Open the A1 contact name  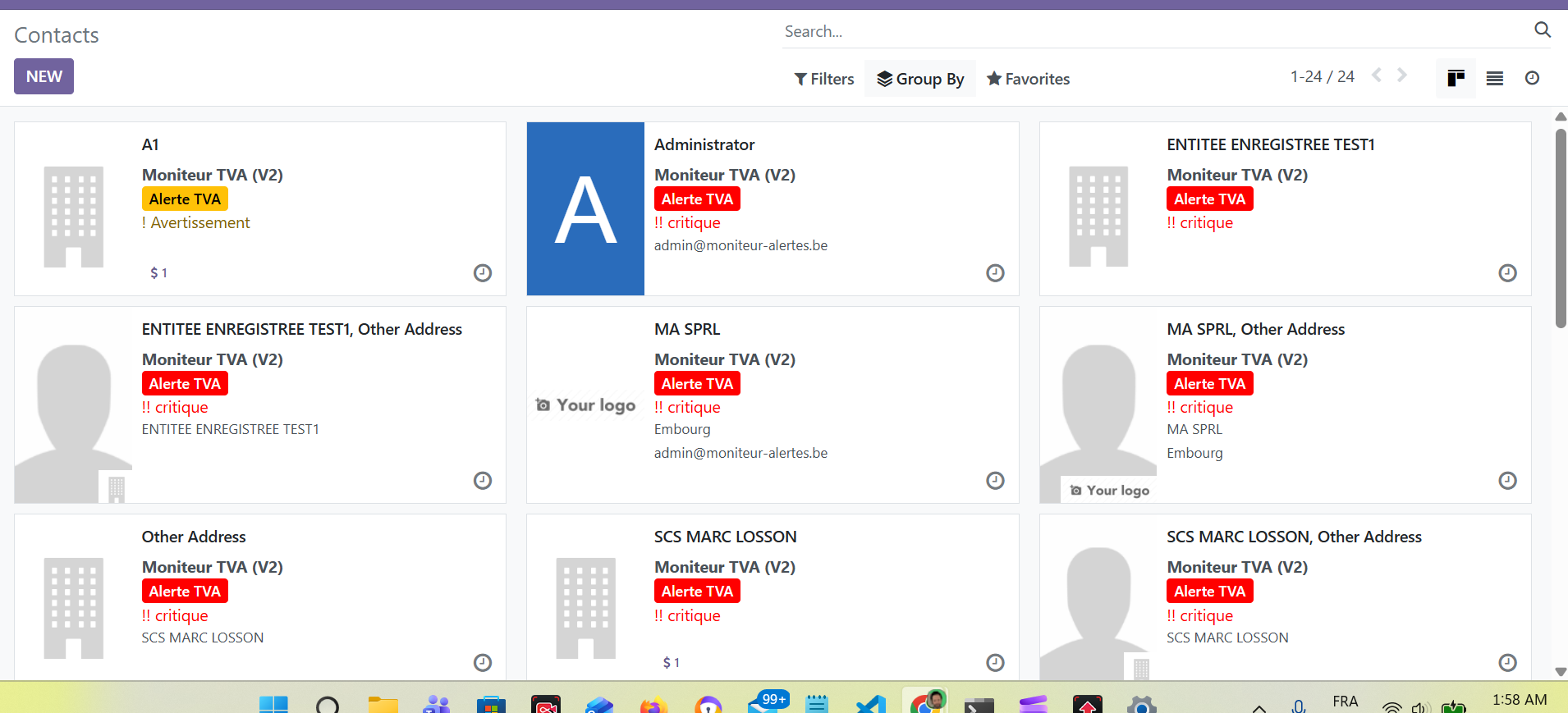[x=150, y=145]
